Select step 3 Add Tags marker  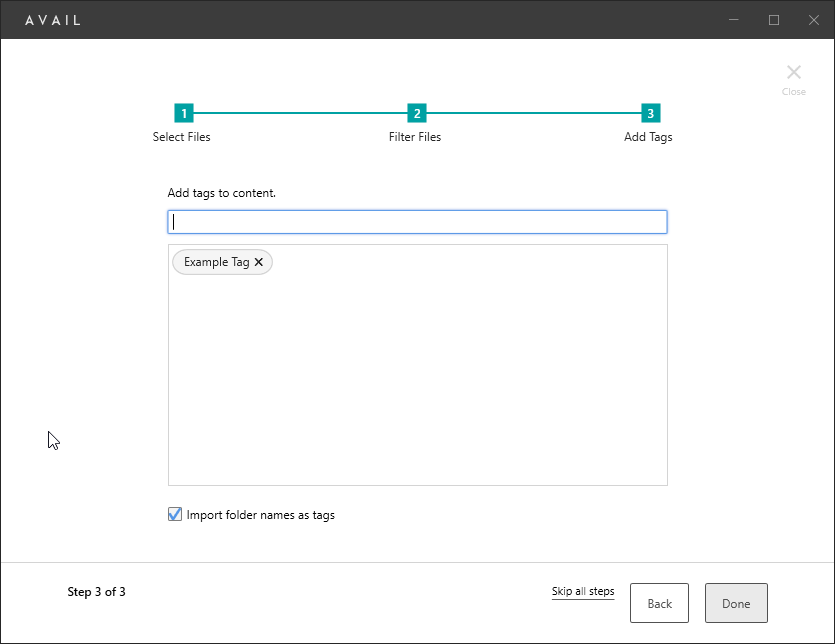650,113
